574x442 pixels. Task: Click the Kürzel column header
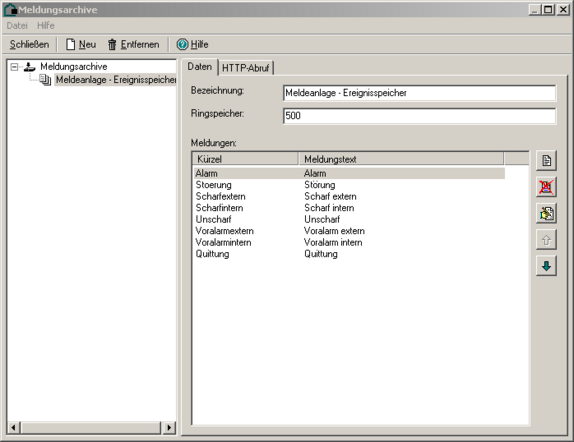tap(245, 159)
